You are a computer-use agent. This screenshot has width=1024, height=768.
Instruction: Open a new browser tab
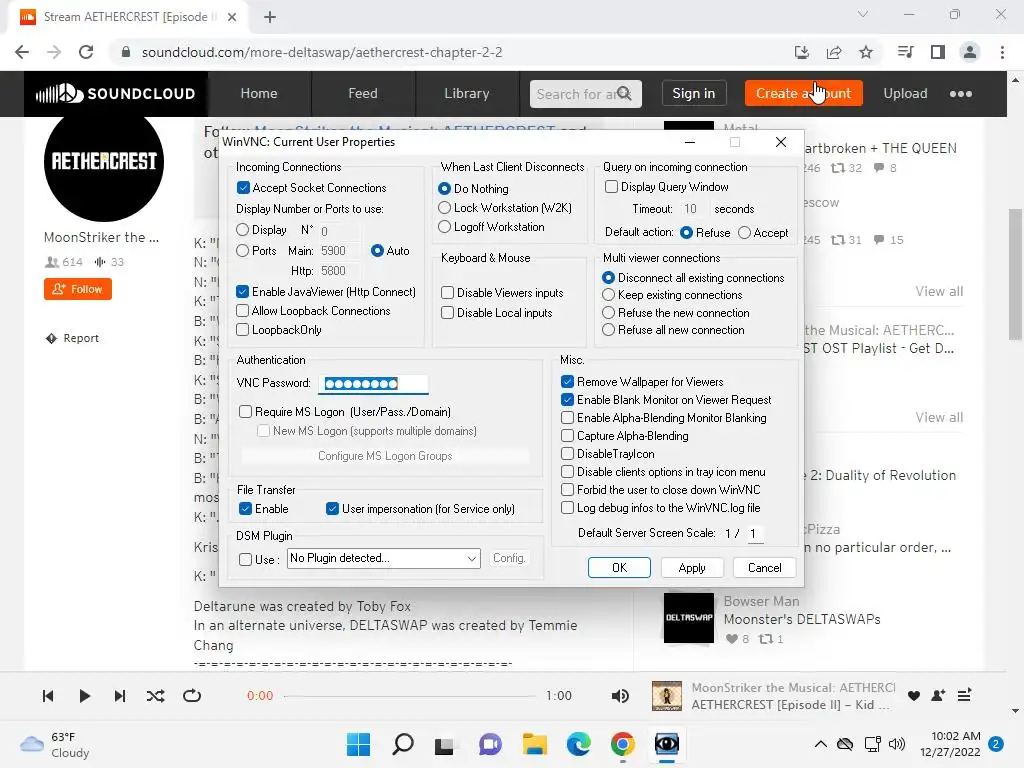270,17
